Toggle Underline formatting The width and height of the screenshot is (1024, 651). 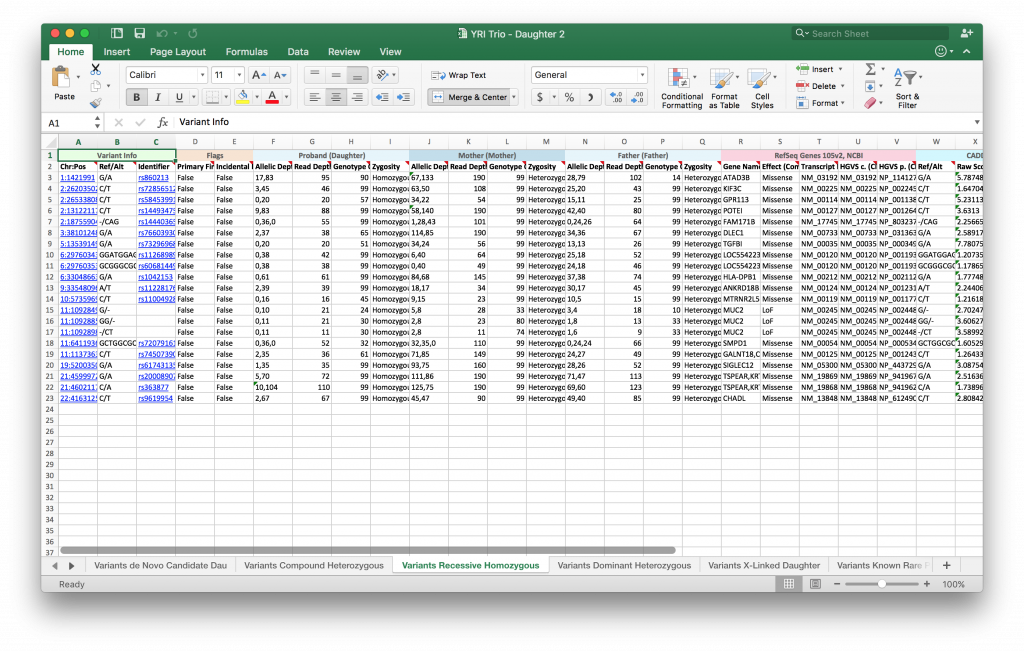pyautogui.click(x=179, y=97)
